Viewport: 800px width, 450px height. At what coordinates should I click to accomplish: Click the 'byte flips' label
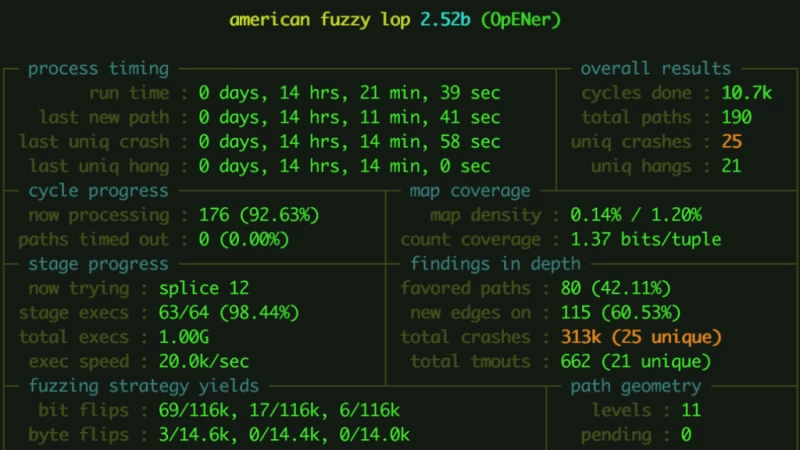pyautogui.click(x=79, y=435)
